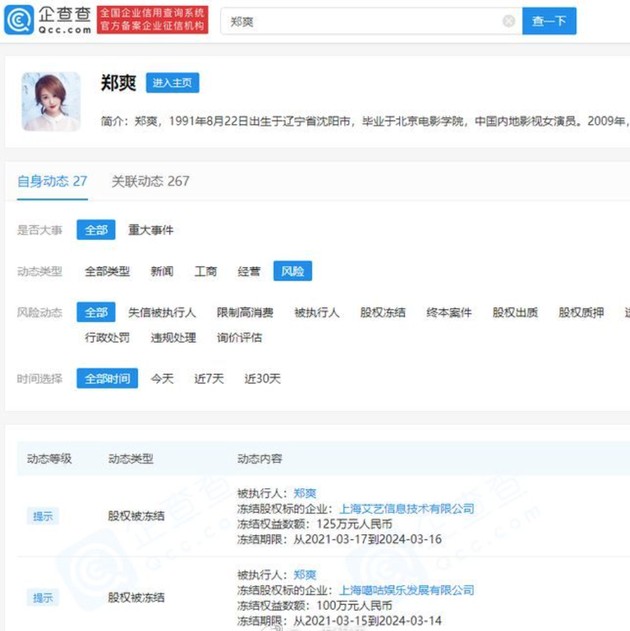Open the 郑爽 profile photo thumbnail

pos(51,101)
